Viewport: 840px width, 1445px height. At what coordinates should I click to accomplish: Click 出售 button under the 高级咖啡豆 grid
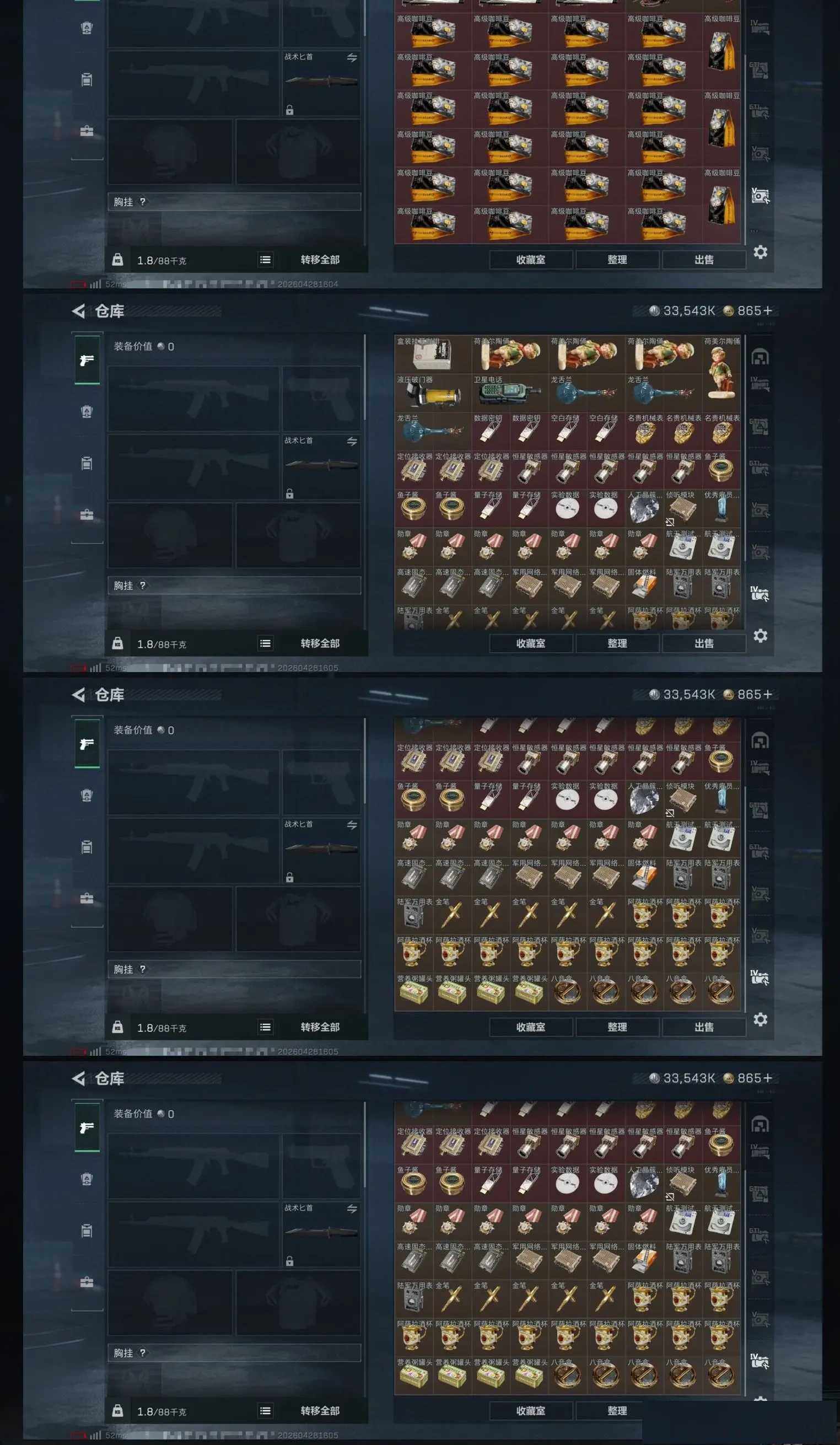click(703, 260)
